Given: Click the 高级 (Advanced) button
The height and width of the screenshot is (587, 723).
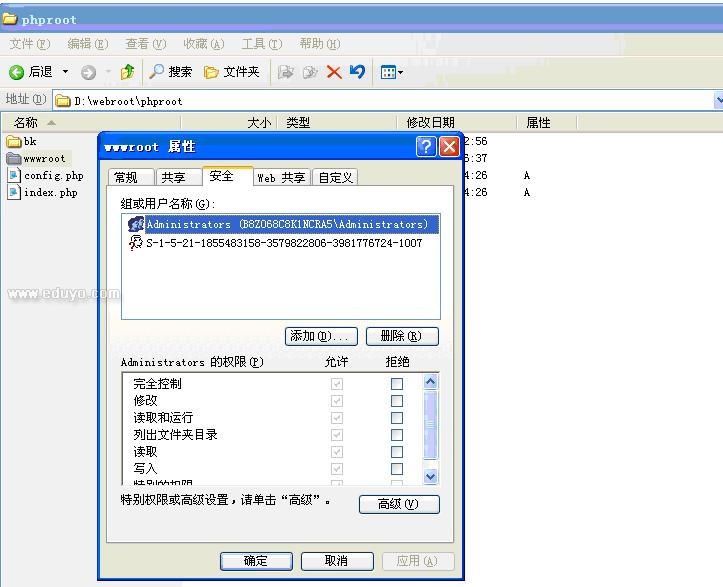Looking at the screenshot, I should 399,504.
